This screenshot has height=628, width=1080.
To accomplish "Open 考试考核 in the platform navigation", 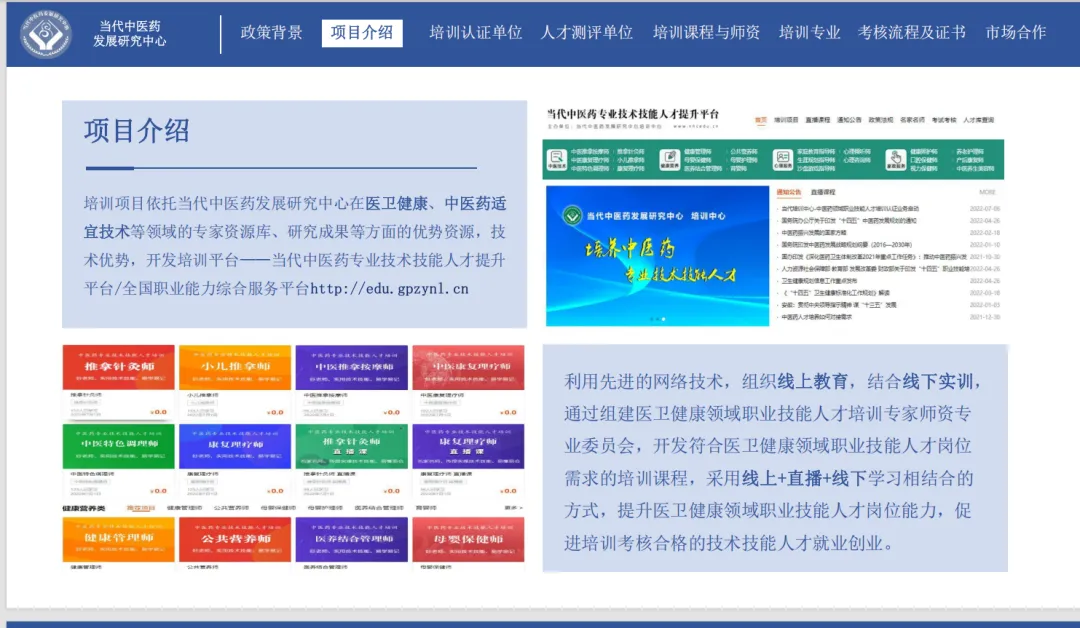I will pyautogui.click(x=944, y=120).
